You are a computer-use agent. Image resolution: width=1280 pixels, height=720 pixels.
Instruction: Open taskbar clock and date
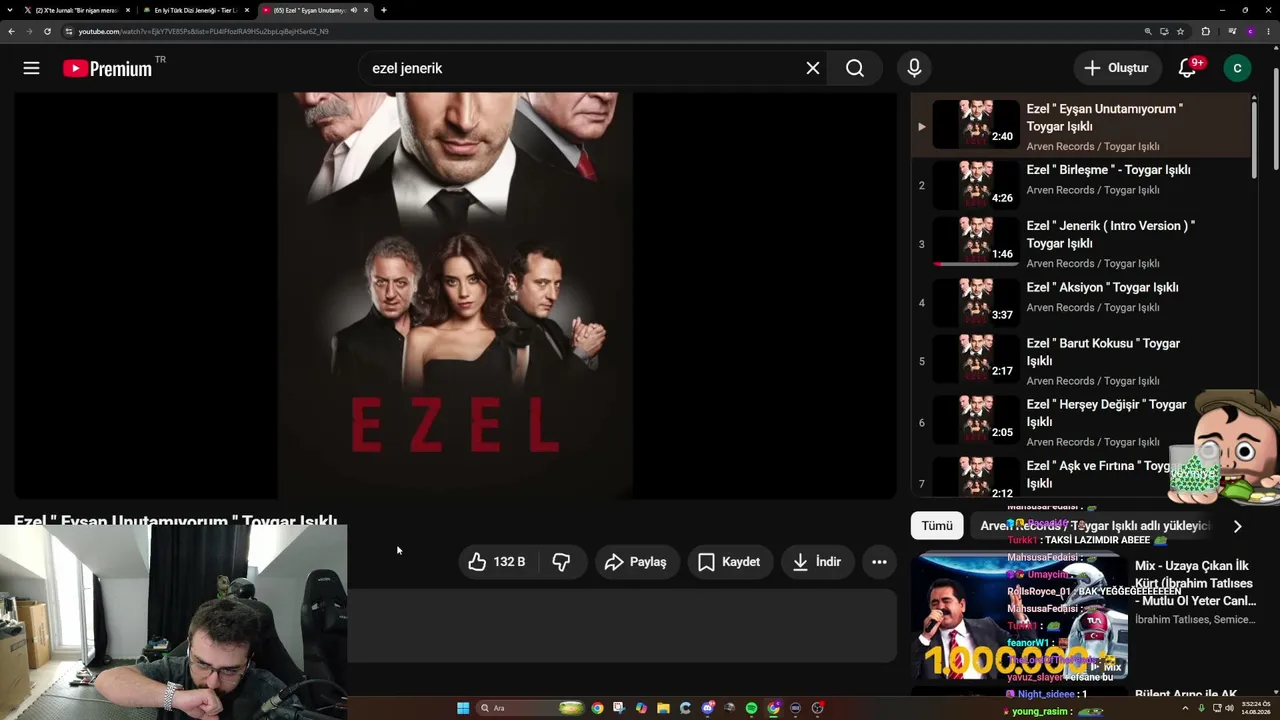(x=1255, y=708)
